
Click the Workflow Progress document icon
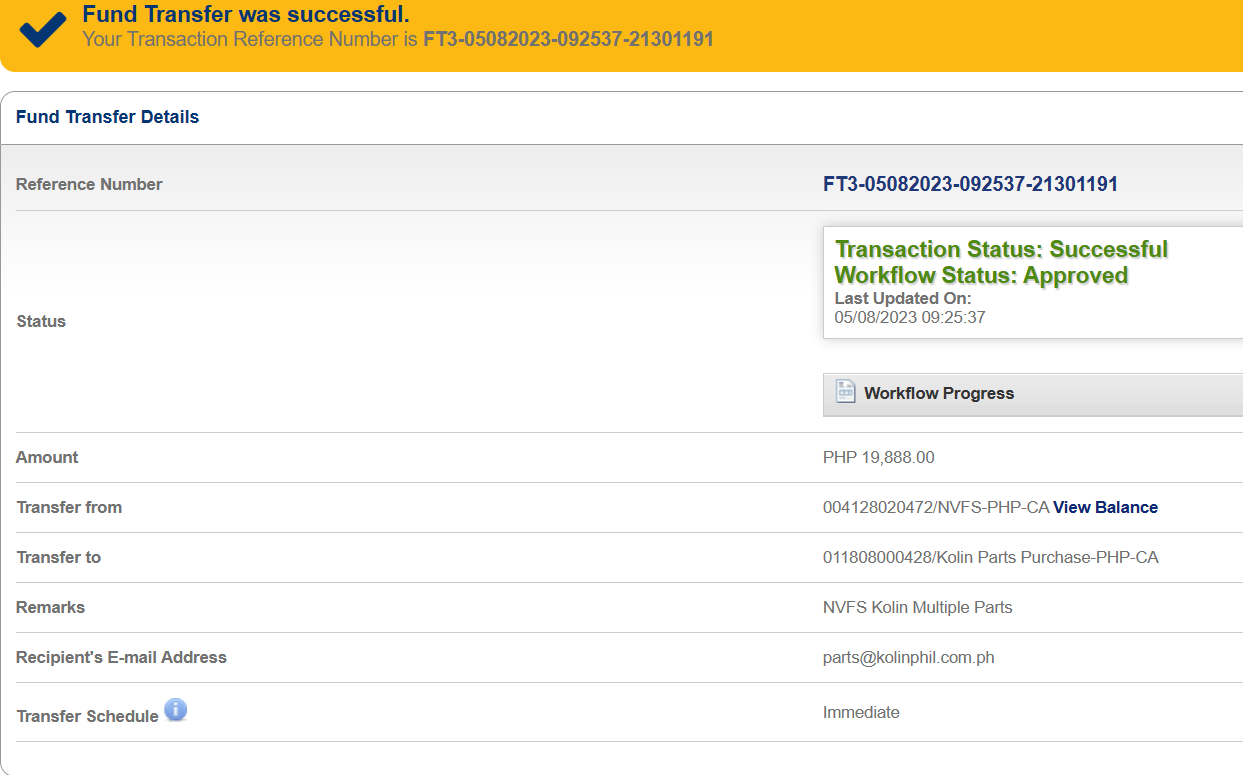click(x=845, y=392)
